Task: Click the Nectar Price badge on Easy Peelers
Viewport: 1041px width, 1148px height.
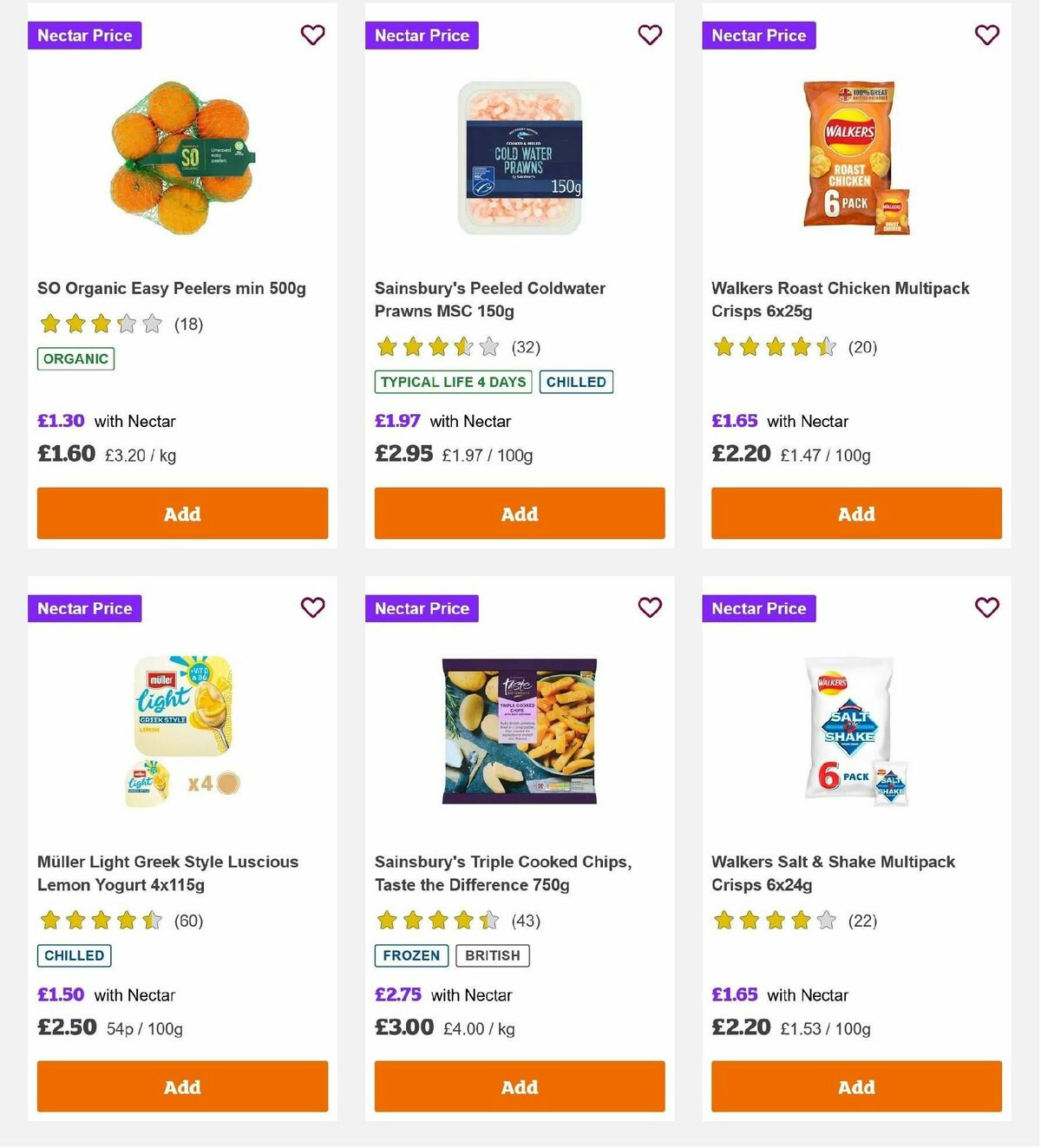Action: (x=84, y=36)
